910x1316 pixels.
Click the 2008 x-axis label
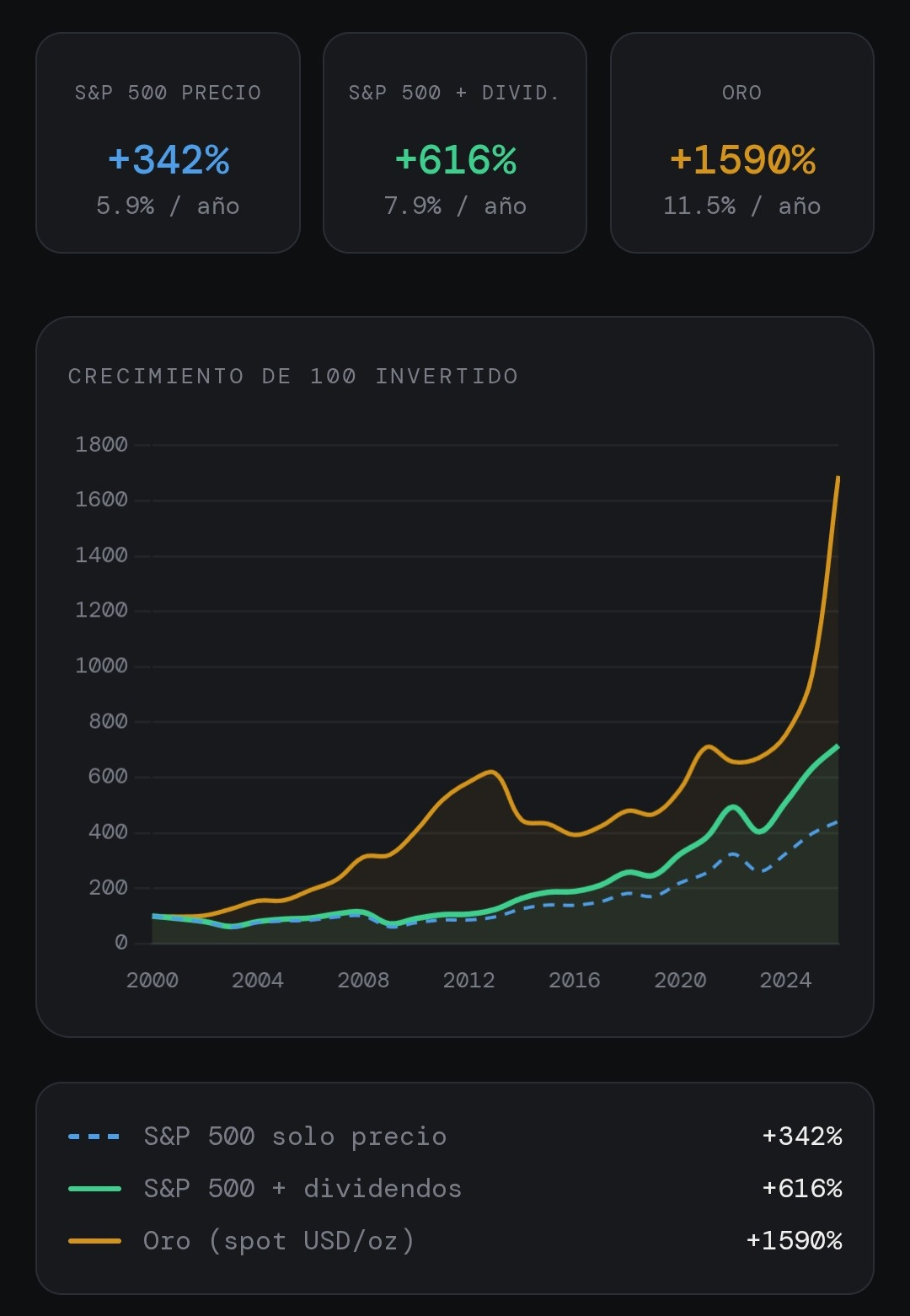[363, 980]
